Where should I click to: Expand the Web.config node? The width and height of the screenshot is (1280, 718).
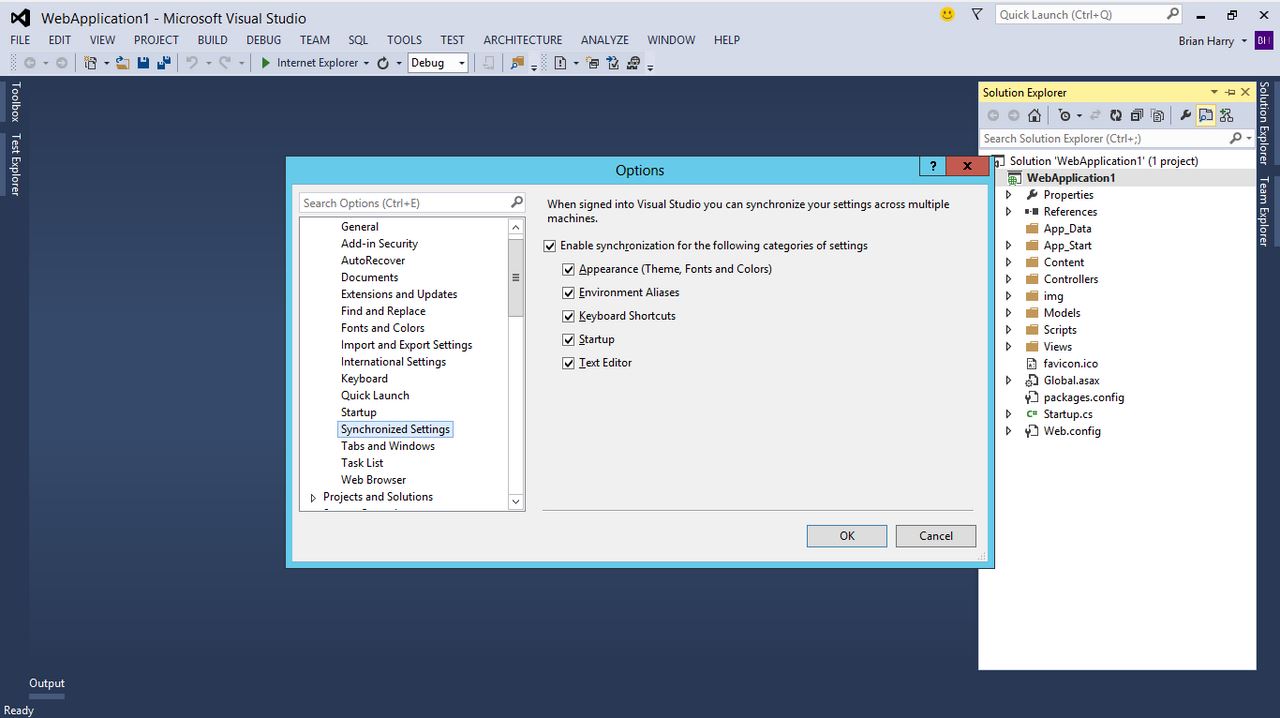pyautogui.click(x=1008, y=431)
